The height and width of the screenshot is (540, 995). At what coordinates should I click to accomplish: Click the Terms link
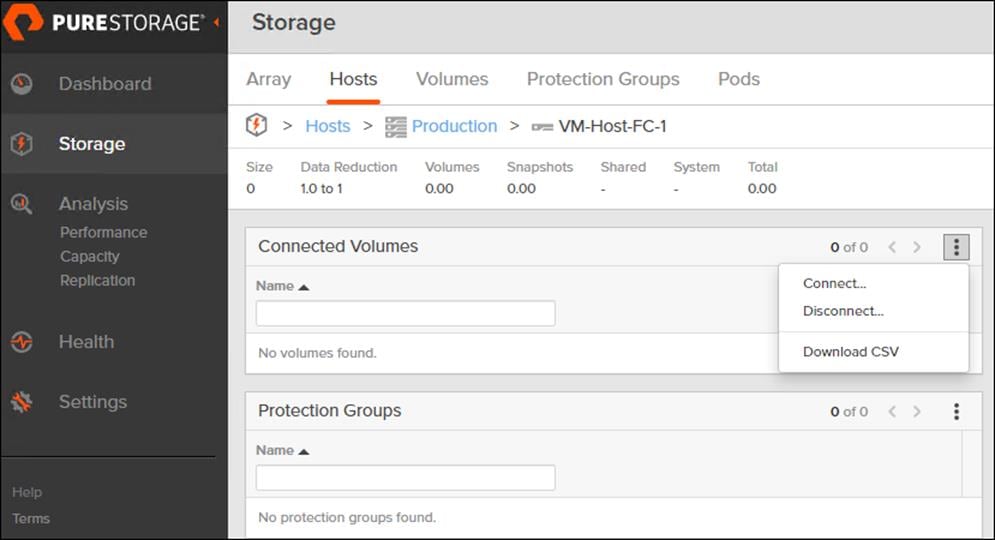coord(30,518)
